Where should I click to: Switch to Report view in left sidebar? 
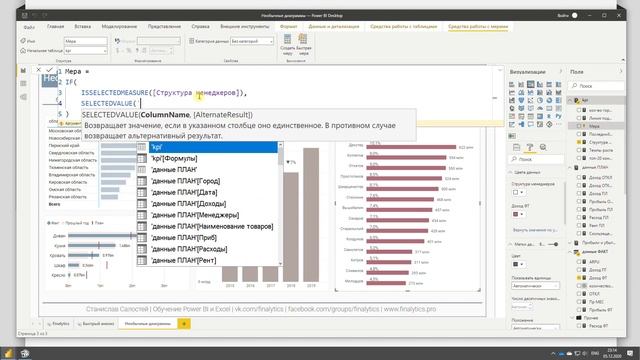(23, 71)
